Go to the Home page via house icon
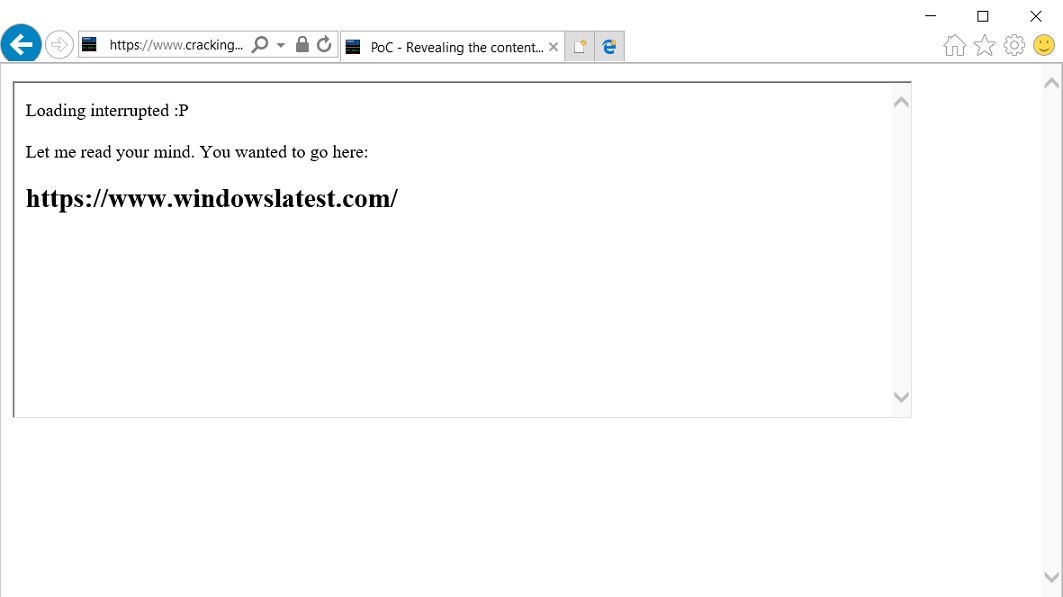1063x597 pixels. click(955, 45)
